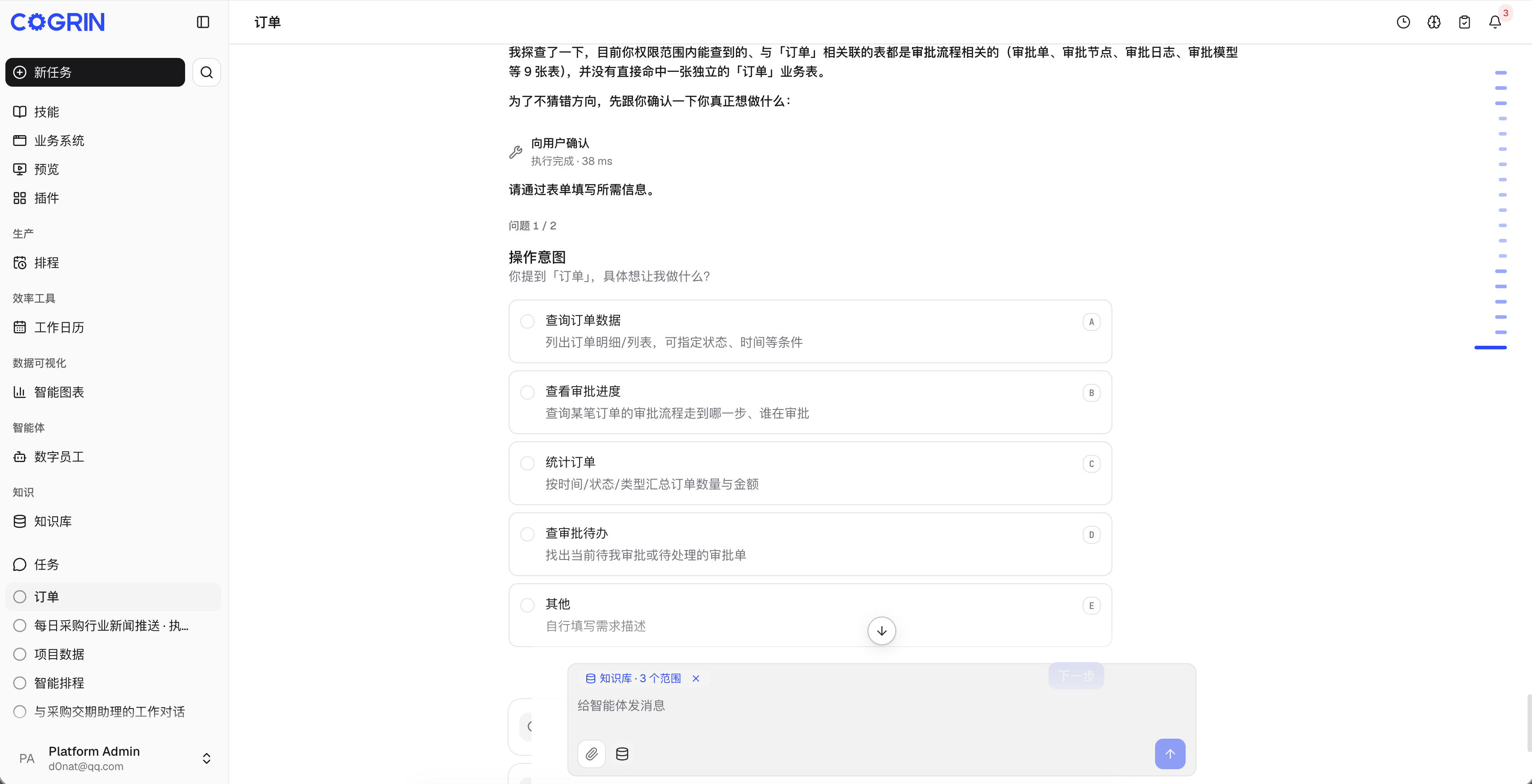The height and width of the screenshot is (784, 1532).
Task: Jump to the first conversation outline marker
Action: click(x=1501, y=72)
